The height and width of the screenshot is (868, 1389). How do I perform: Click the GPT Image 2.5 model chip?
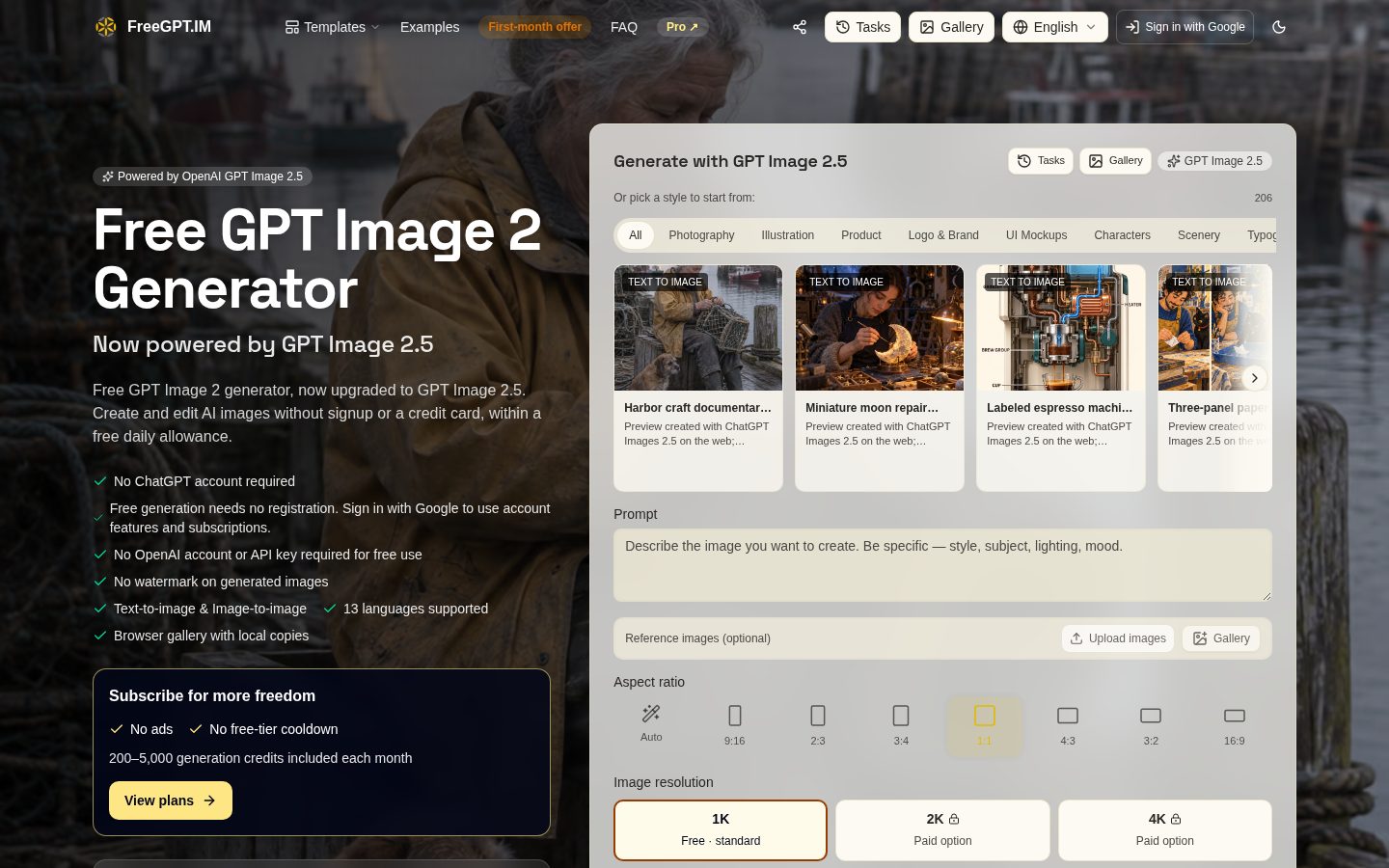click(1214, 161)
